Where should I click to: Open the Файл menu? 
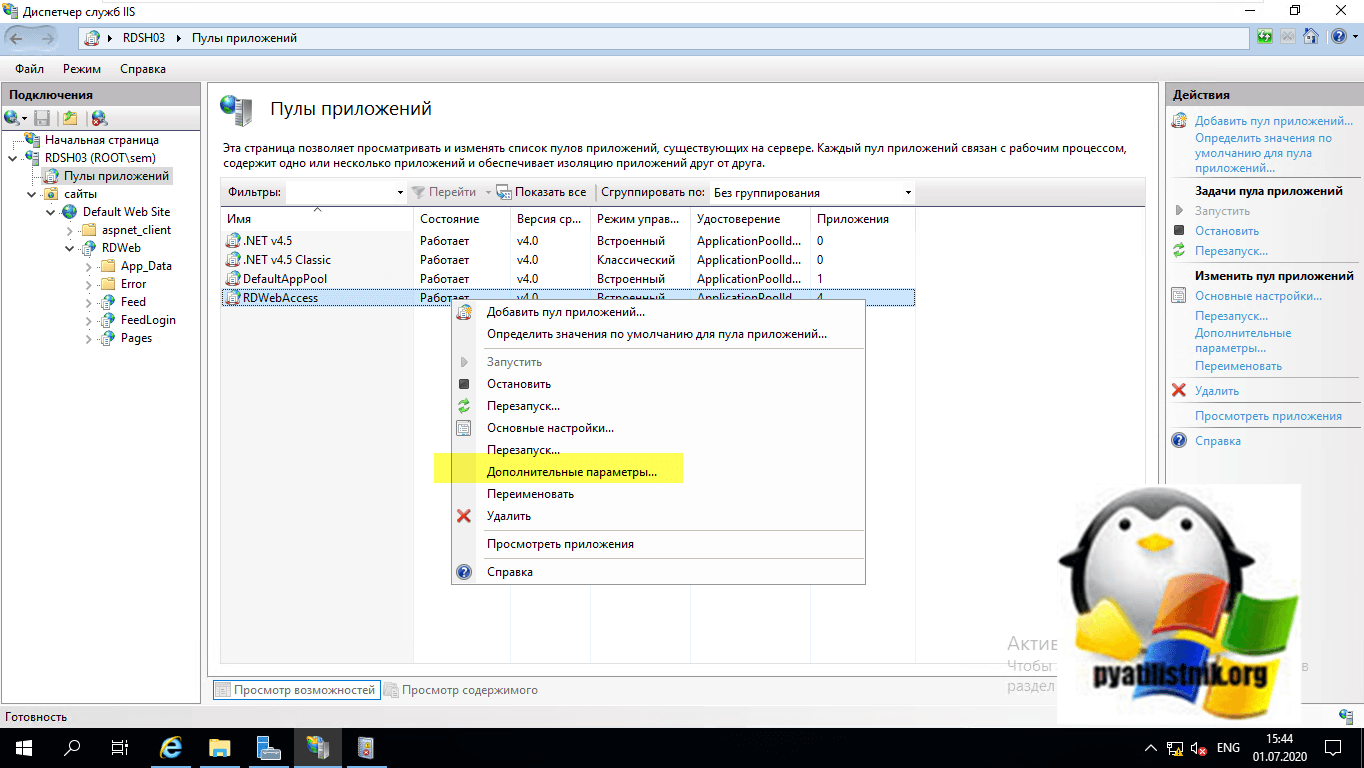(29, 69)
